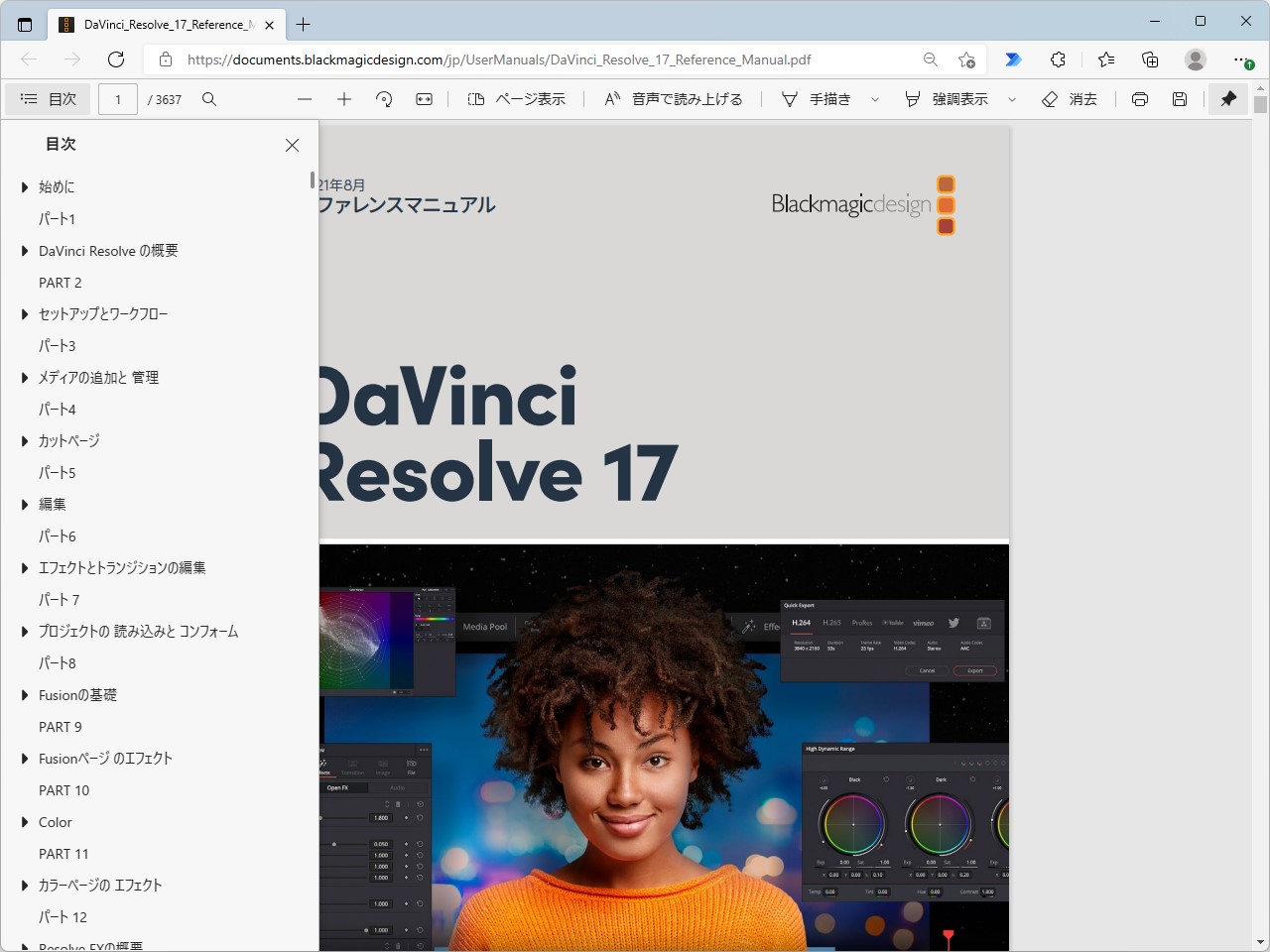Open the PDF search tool
The height and width of the screenshot is (952, 1270).
208,99
